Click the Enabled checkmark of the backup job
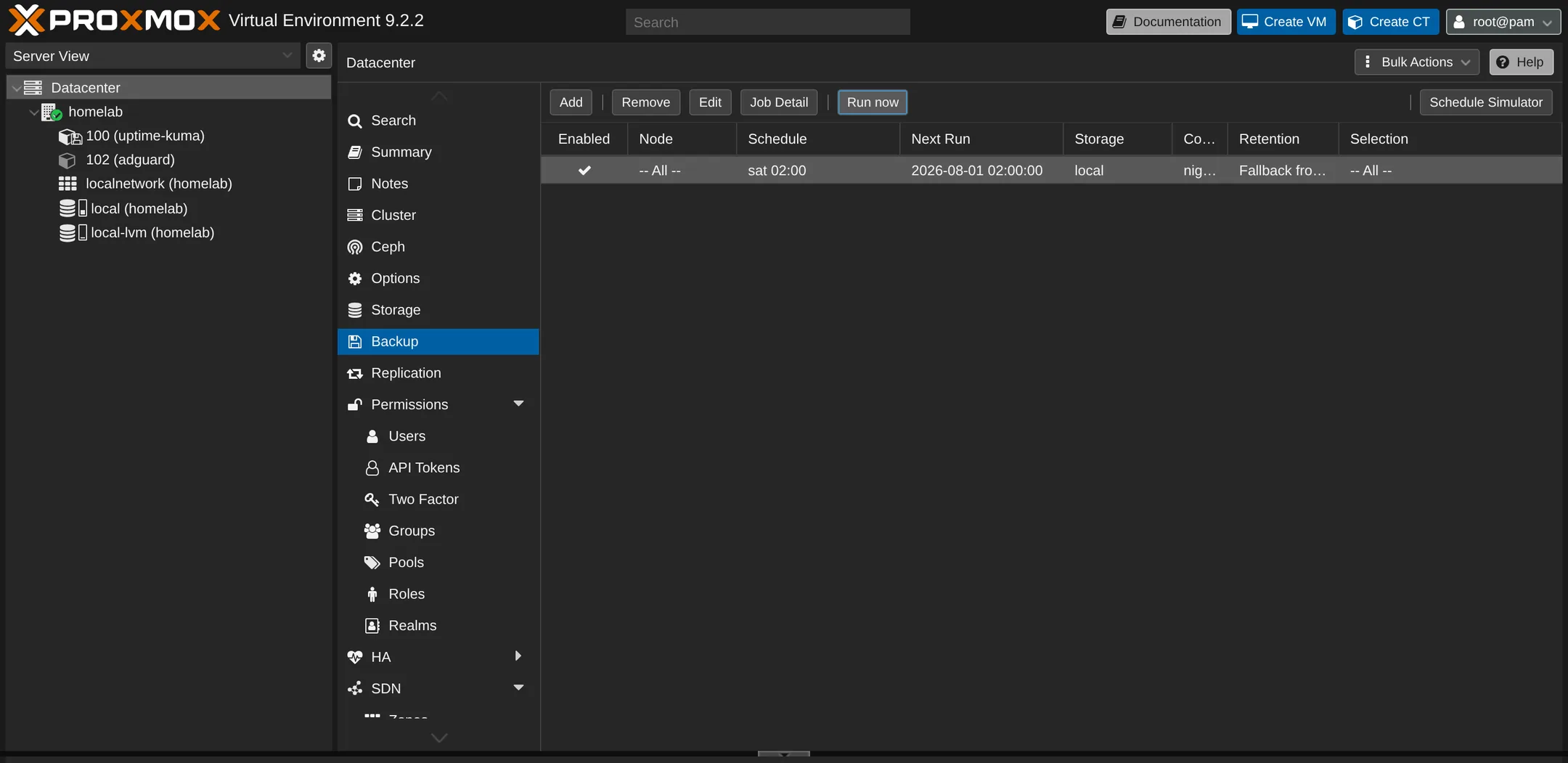Screen dimensions: 1568x763 (x=584, y=171)
